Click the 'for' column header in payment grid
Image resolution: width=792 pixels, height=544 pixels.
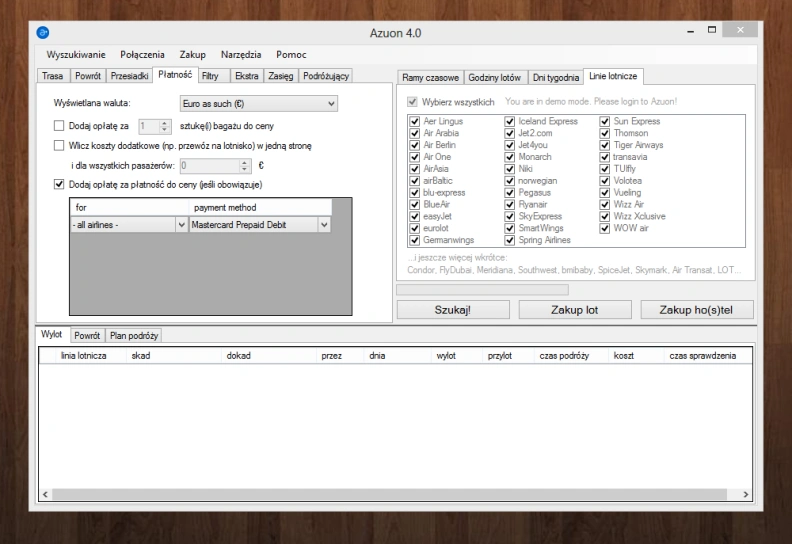[x=129, y=208]
